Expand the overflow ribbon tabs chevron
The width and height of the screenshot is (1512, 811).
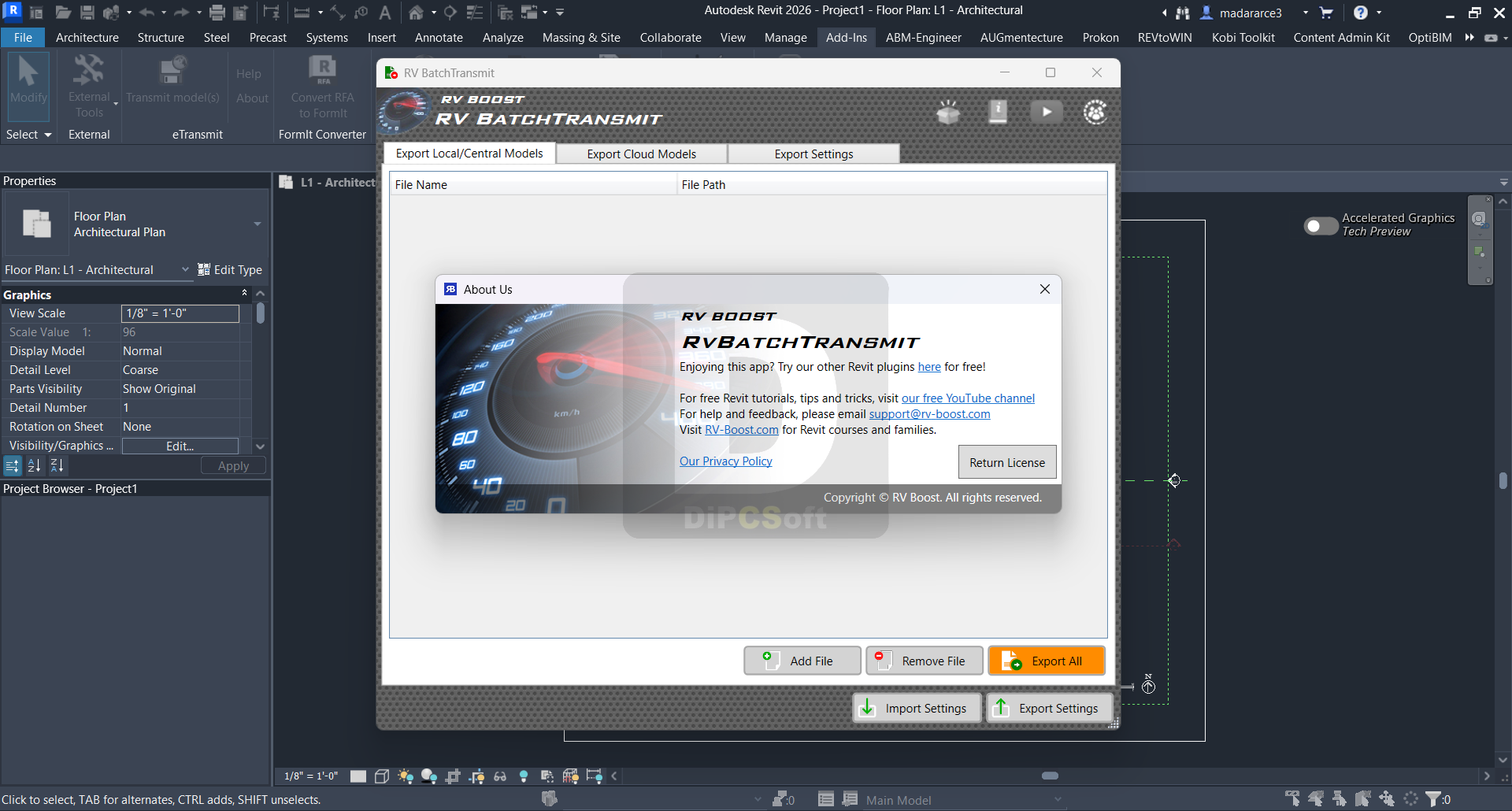(1469, 37)
